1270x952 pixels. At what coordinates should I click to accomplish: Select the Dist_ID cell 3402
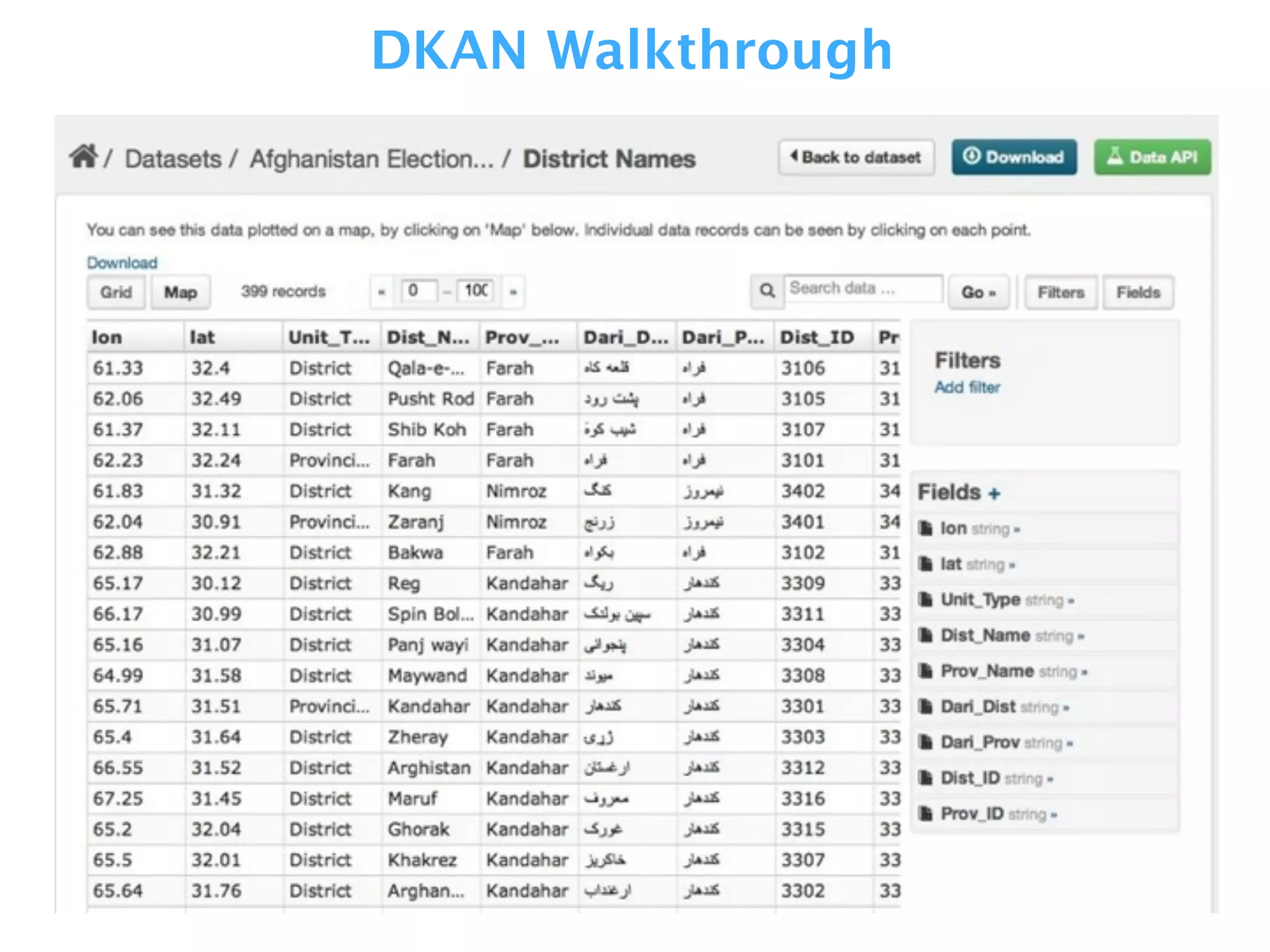pos(824,491)
